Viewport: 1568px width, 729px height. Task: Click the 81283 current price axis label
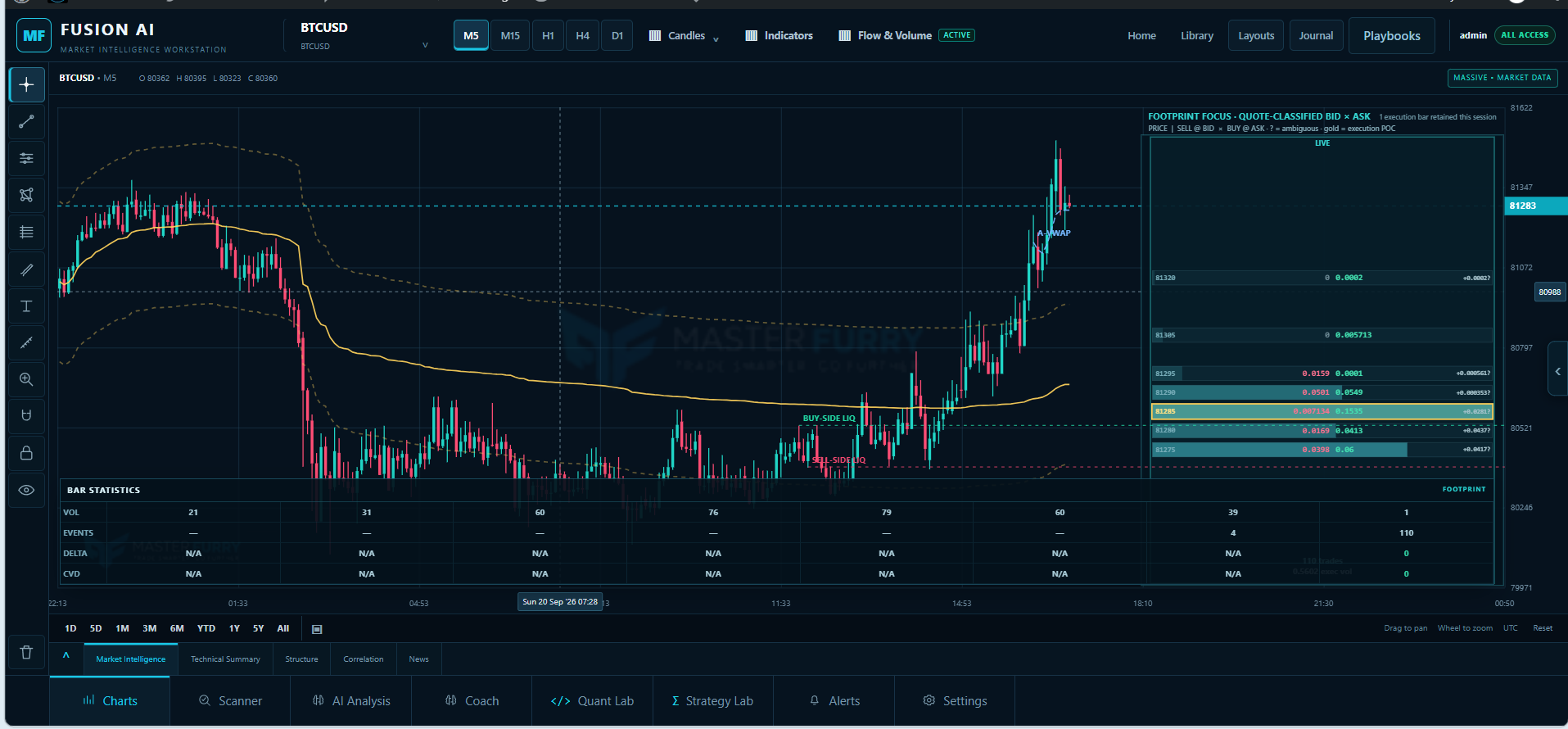1535,206
